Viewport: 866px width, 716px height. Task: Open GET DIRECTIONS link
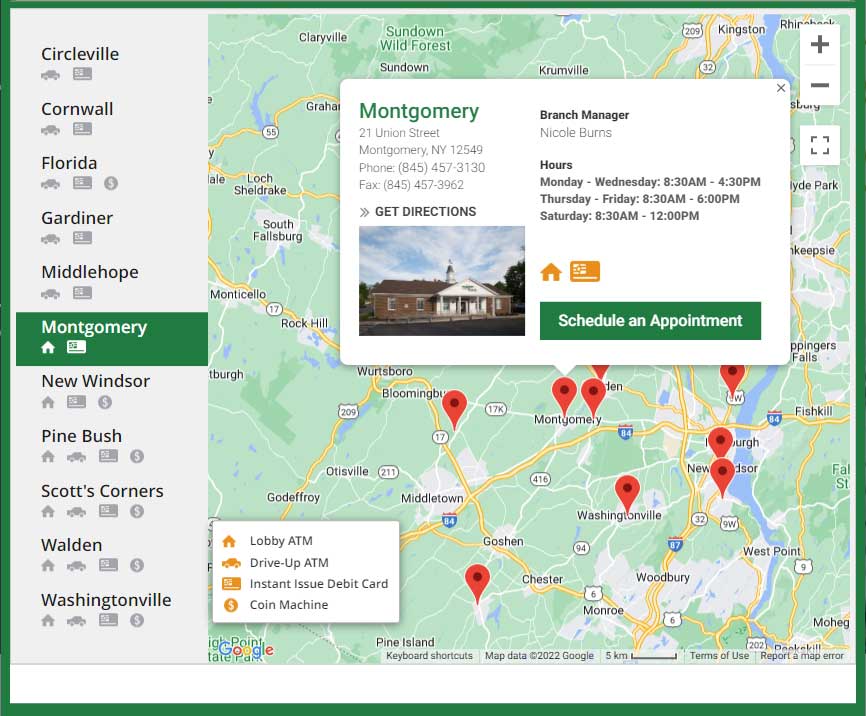tap(418, 212)
